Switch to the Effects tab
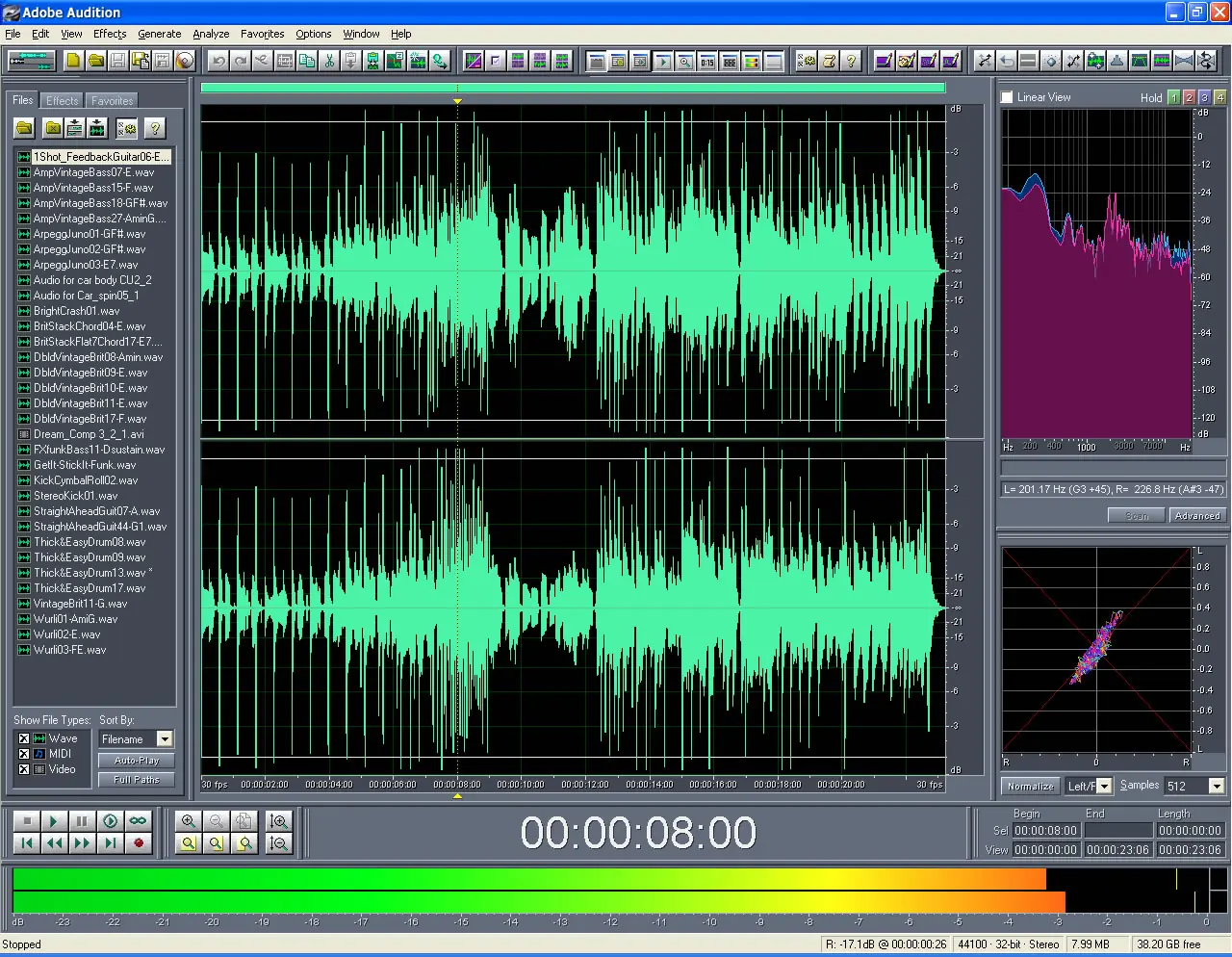This screenshot has height=957, width=1232. (61, 99)
